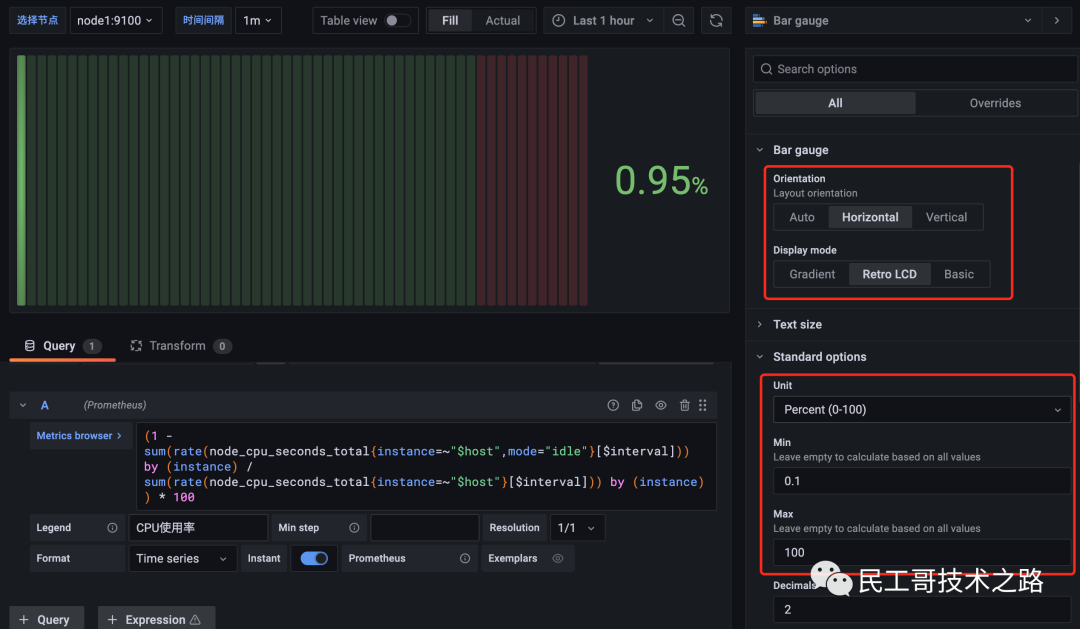
Task: Open the Percent (0-100) unit dropdown
Action: click(922, 410)
